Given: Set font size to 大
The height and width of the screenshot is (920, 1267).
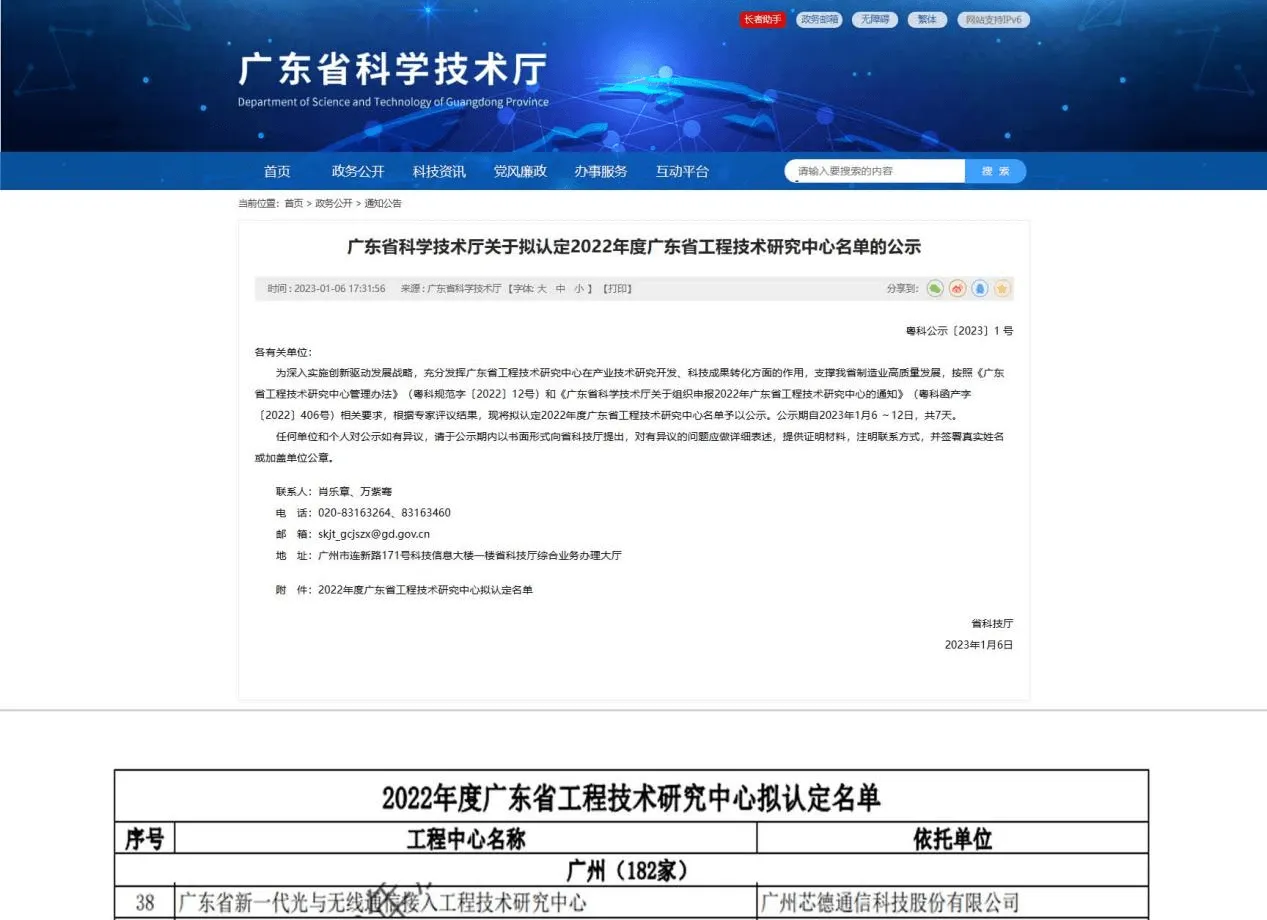Looking at the screenshot, I should (542, 289).
